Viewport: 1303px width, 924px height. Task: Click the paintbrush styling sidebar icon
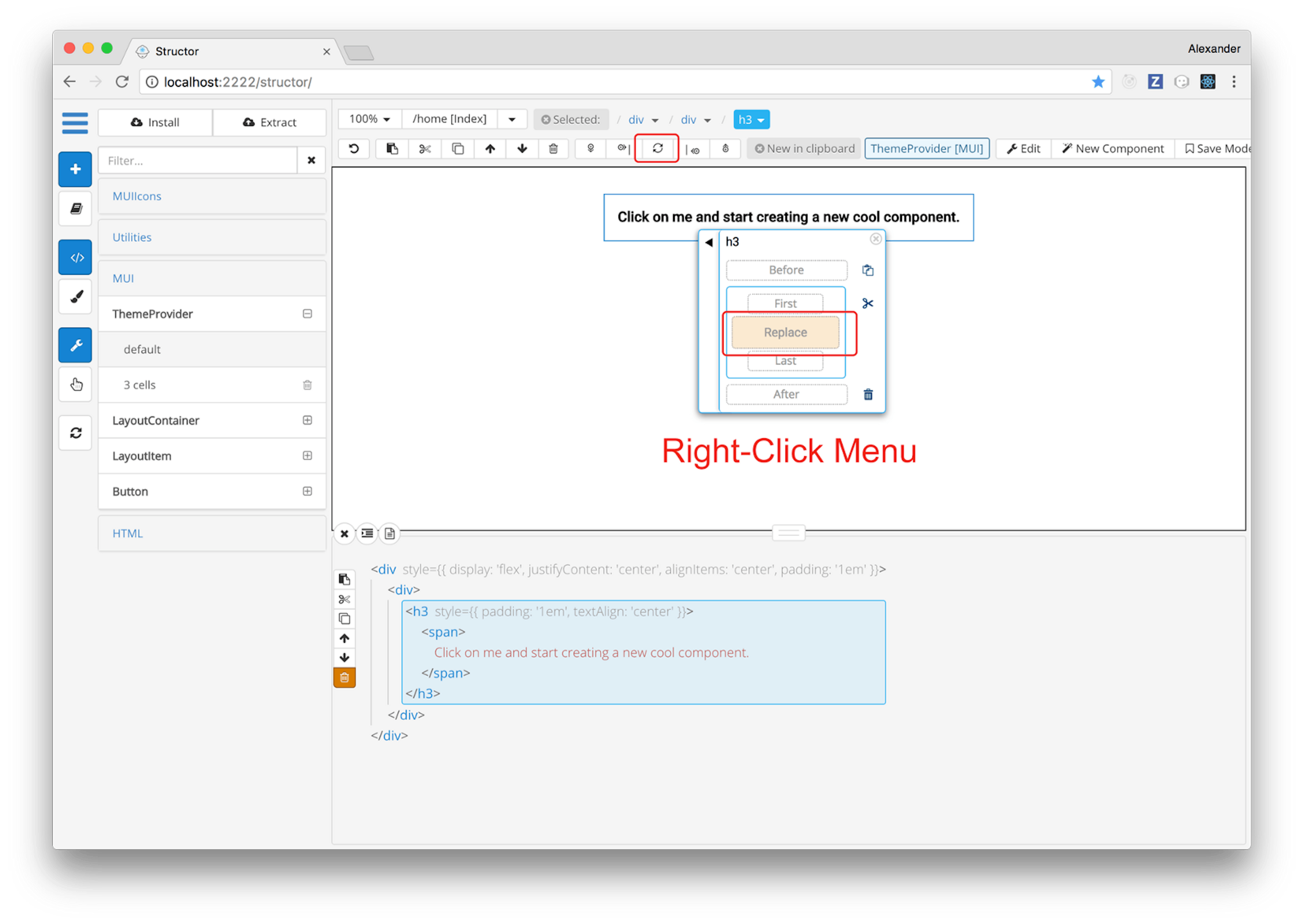(75, 296)
